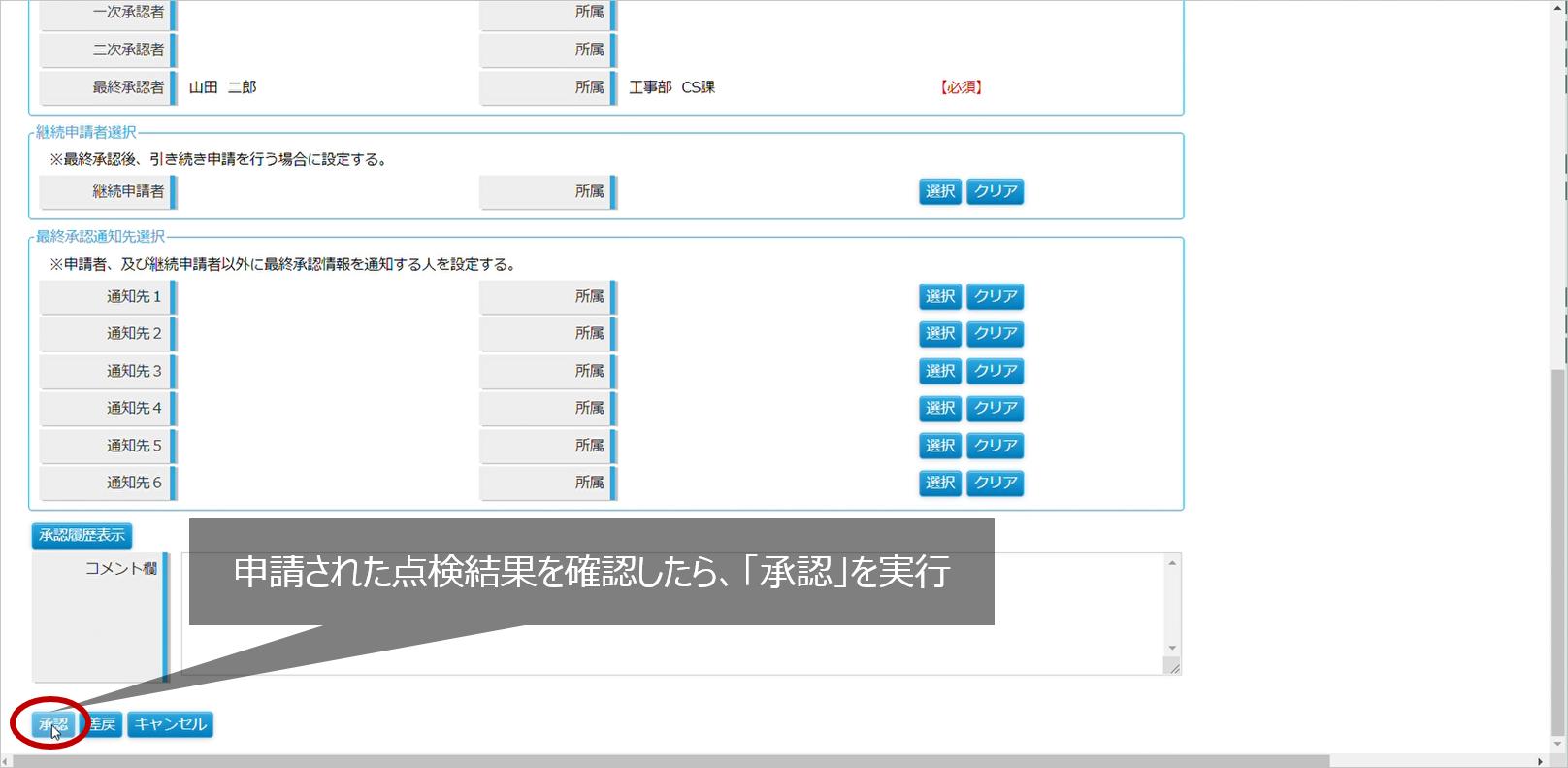Click クリア for 通知先６
Image resolution: width=1568 pixels, height=768 pixels.
(995, 483)
